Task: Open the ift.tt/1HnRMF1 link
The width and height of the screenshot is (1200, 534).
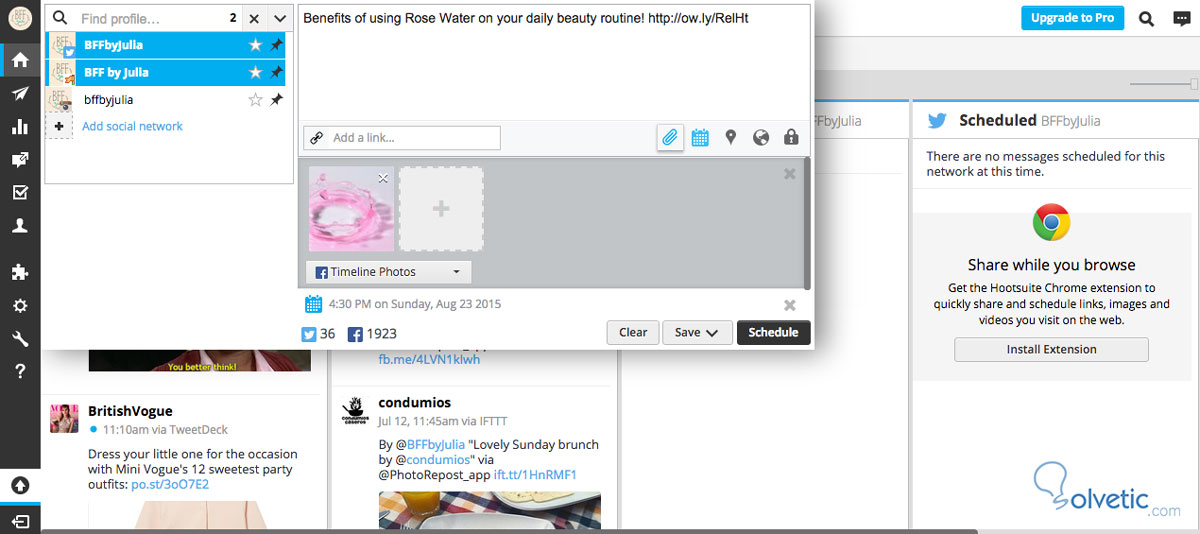Action: [x=535, y=474]
